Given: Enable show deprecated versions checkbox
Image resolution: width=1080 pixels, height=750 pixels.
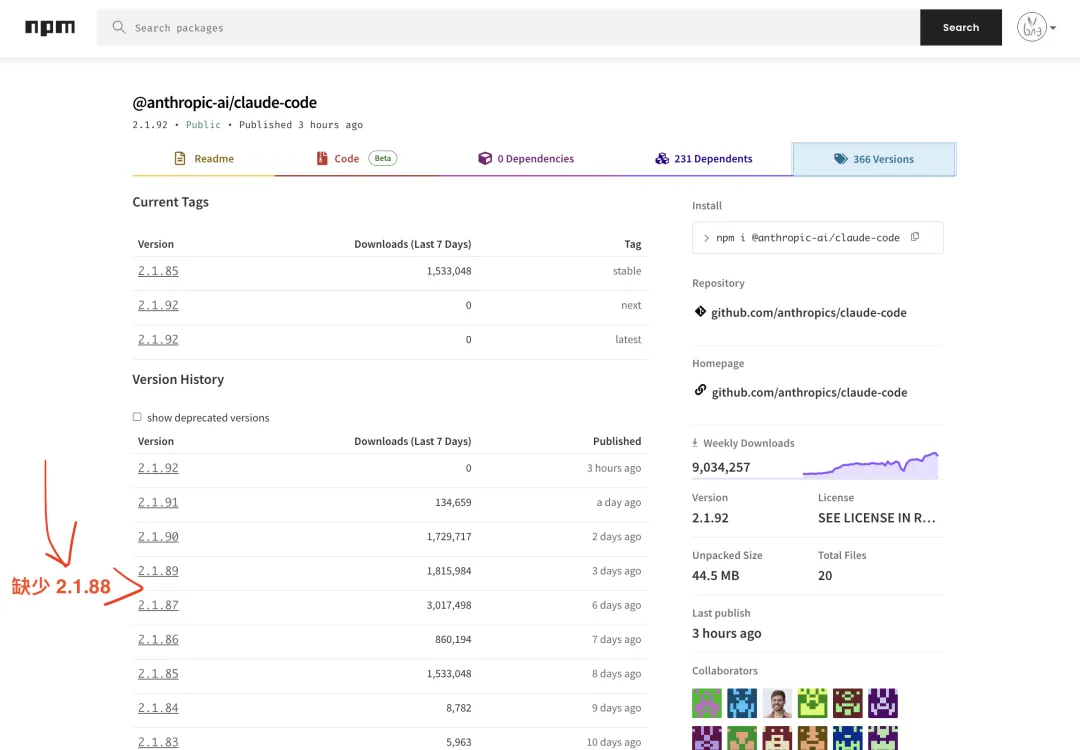Looking at the screenshot, I should coord(137,417).
